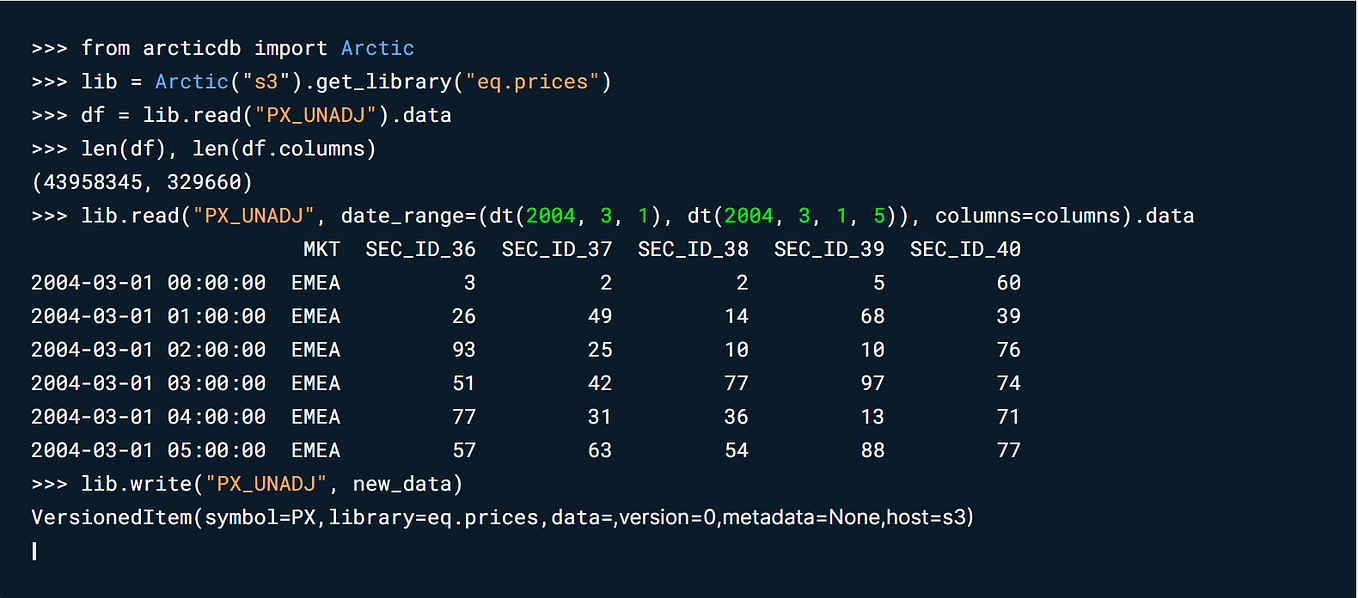The image size is (1358, 598).
Task: Select the value 97 under SEC_ID_39
Action: (x=870, y=382)
